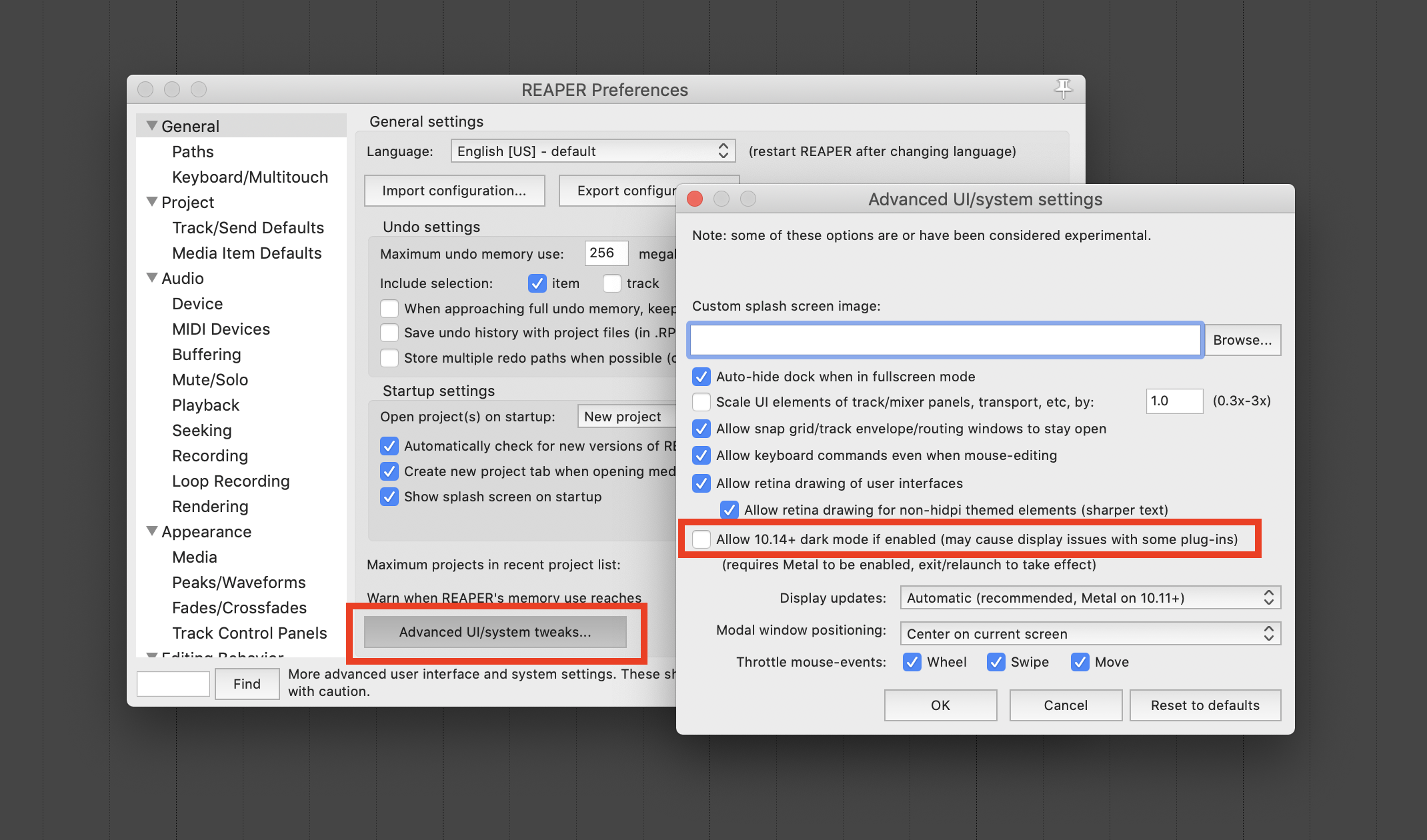Click Export configuration button

point(618,191)
